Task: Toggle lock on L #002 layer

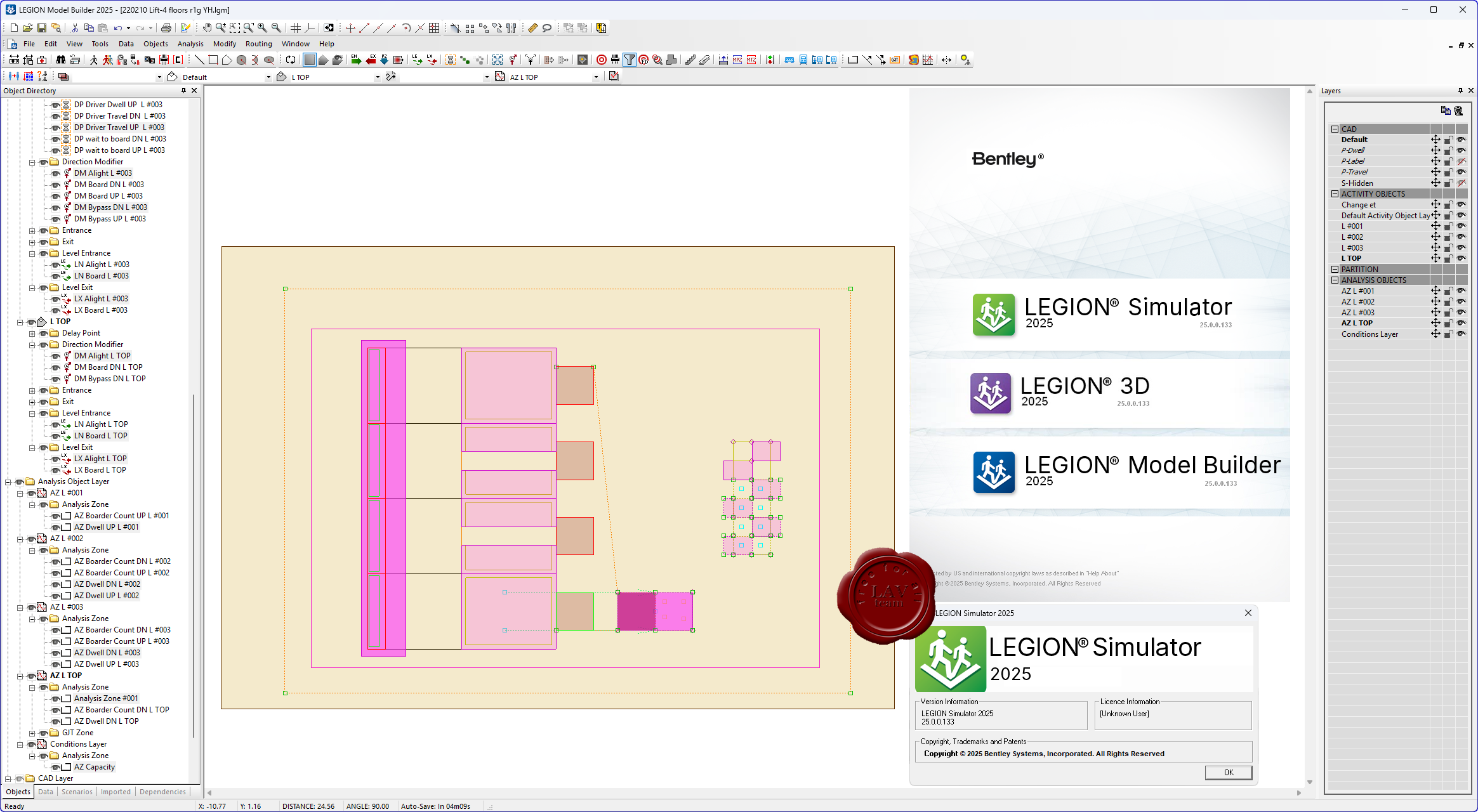Action: point(1449,237)
